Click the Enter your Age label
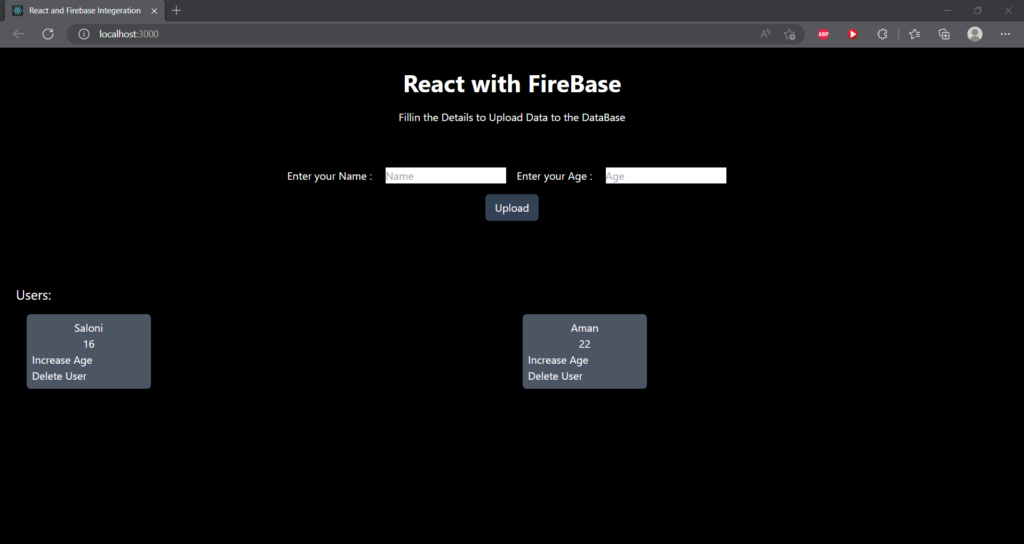 point(554,176)
